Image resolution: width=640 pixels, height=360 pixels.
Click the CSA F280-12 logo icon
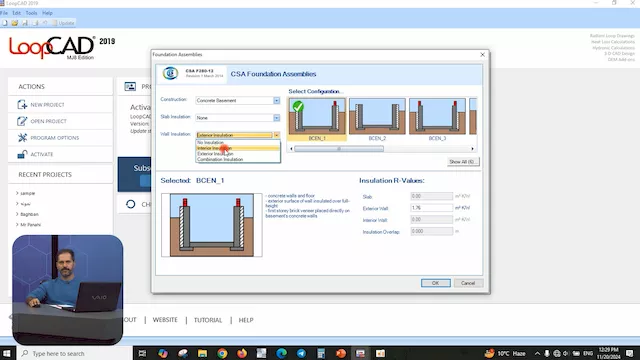[170, 73]
